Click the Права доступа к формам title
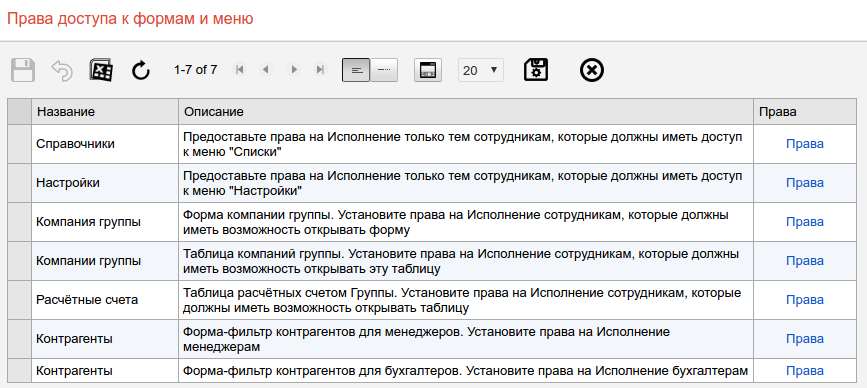 tap(130, 19)
